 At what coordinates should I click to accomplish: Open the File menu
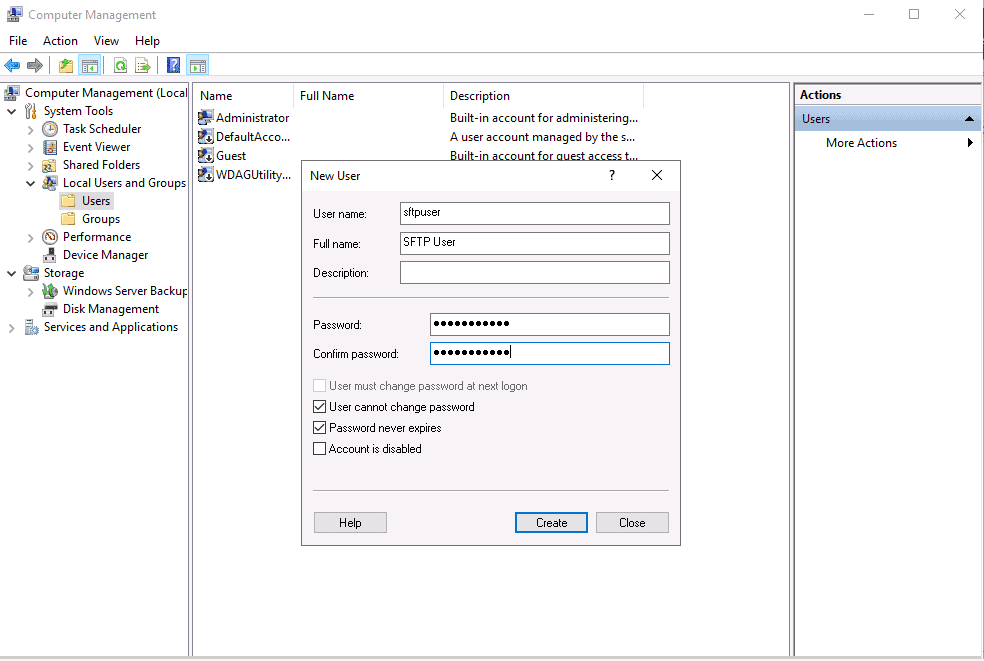tap(18, 41)
